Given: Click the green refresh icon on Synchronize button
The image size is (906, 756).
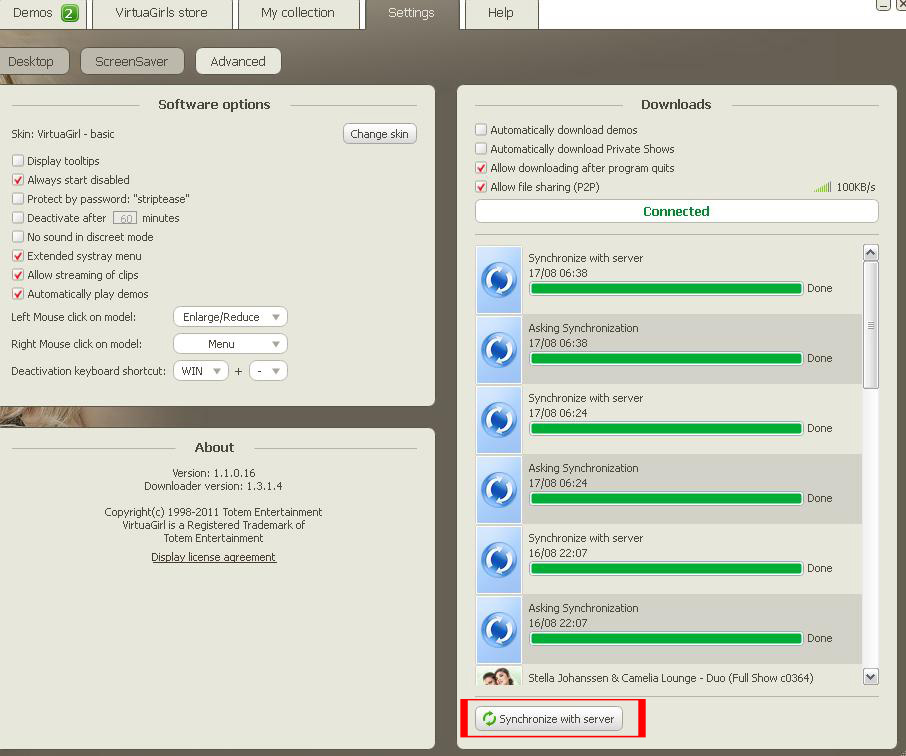Looking at the screenshot, I should tap(489, 719).
